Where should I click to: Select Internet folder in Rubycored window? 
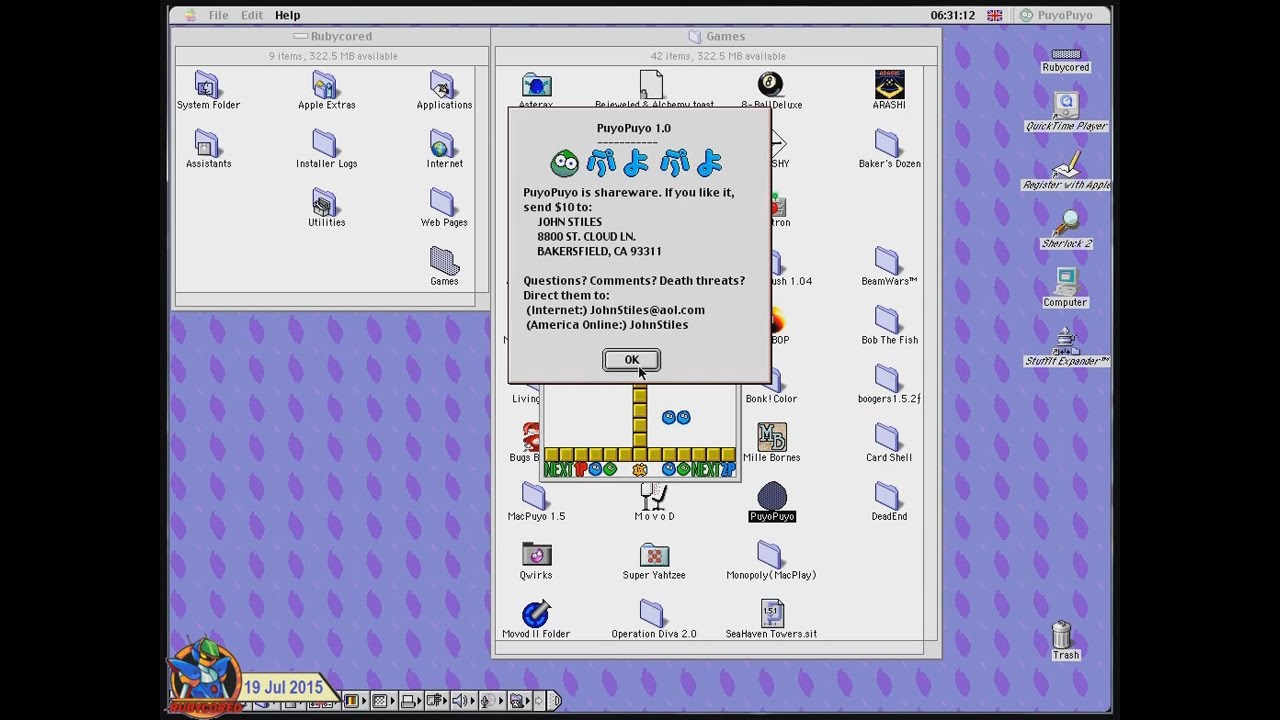(x=444, y=150)
